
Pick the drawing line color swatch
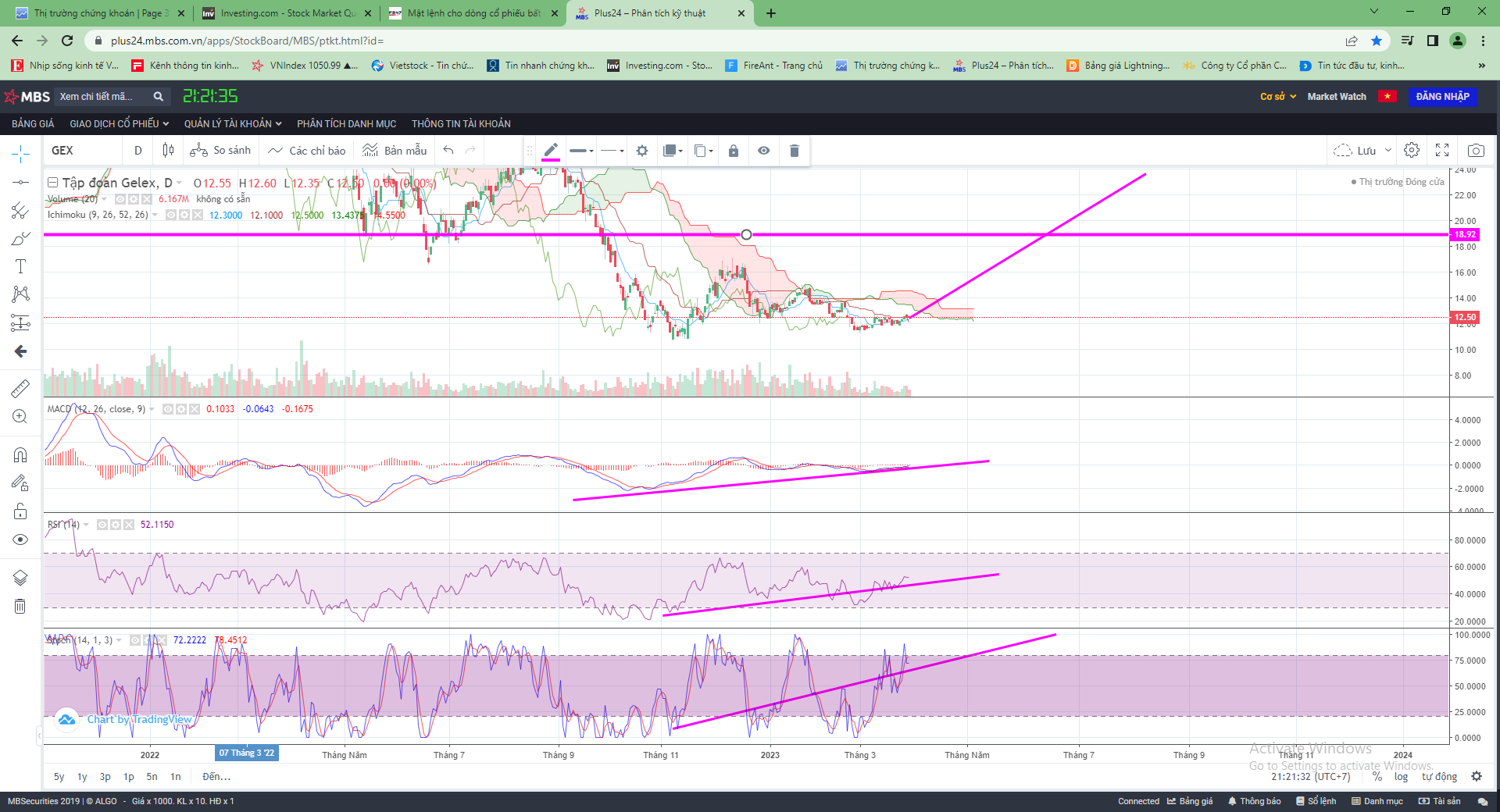coord(551,151)
